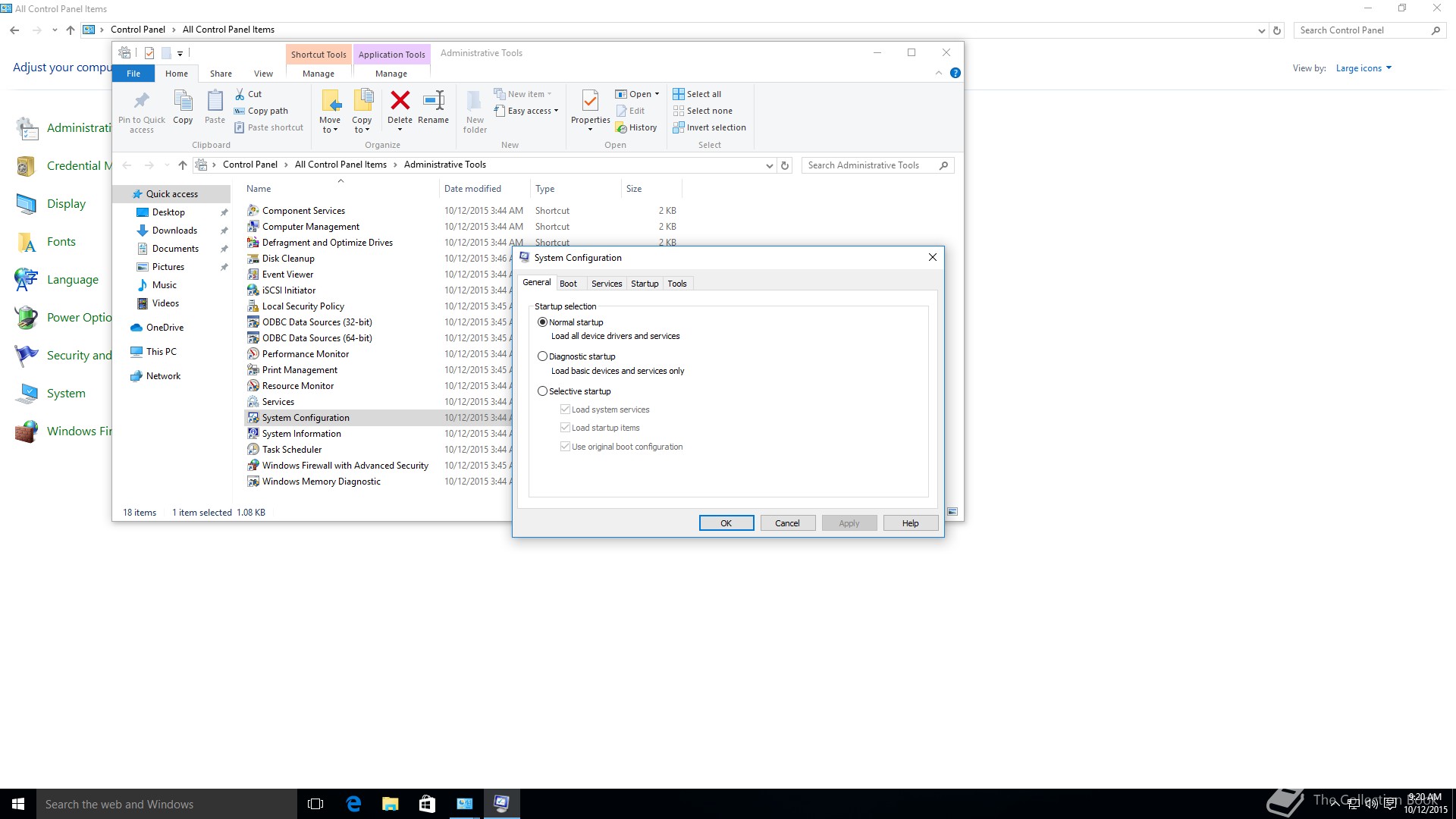Open View by Large icons dropdown
Viewport: 1456px width, 819px height.
[1364, 68]
